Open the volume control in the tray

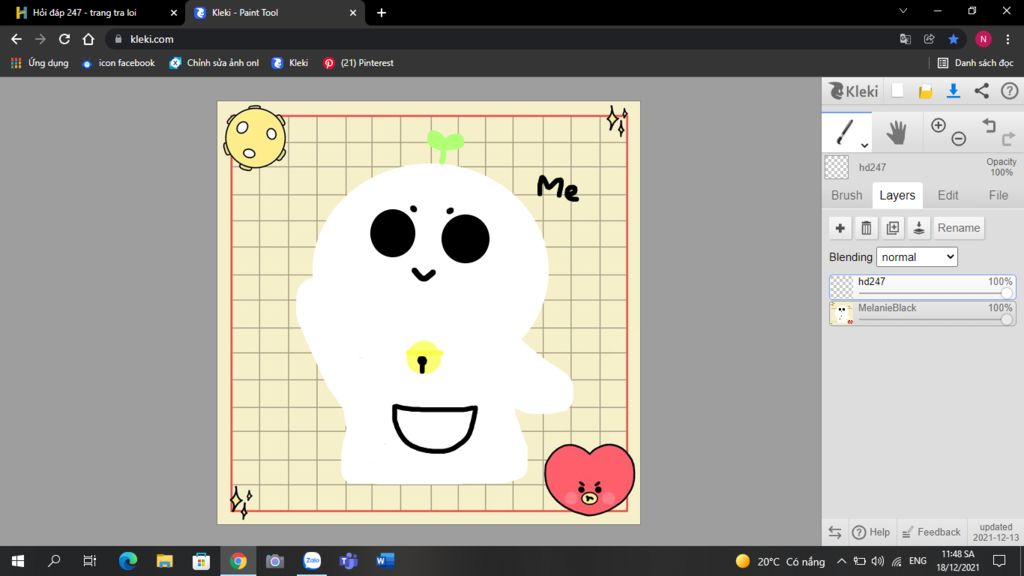point(878,561)
